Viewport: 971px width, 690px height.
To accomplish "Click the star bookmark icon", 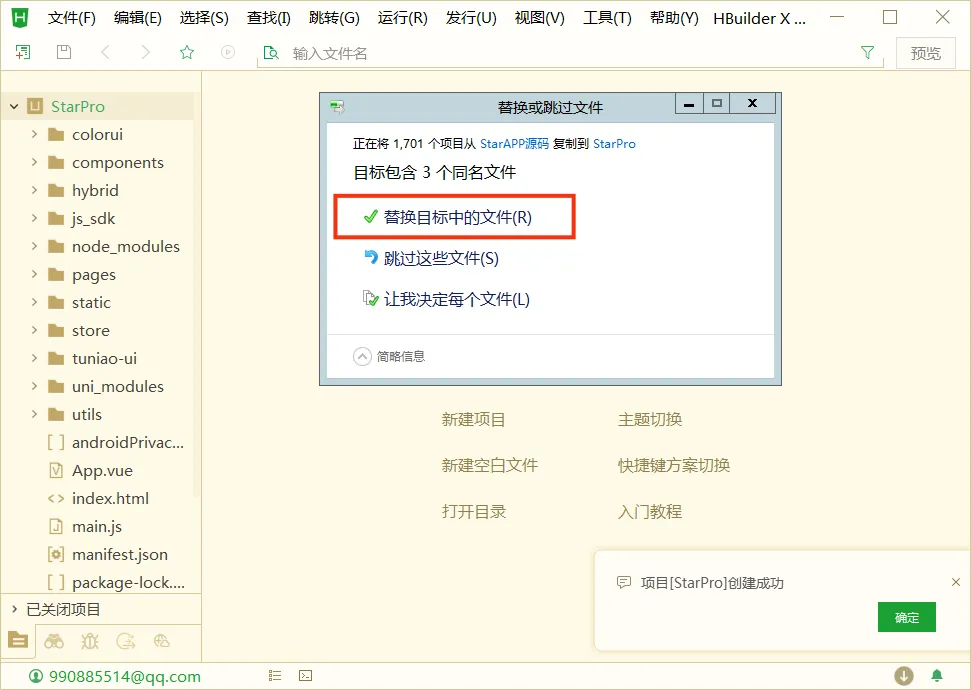I will click(186, 53).
